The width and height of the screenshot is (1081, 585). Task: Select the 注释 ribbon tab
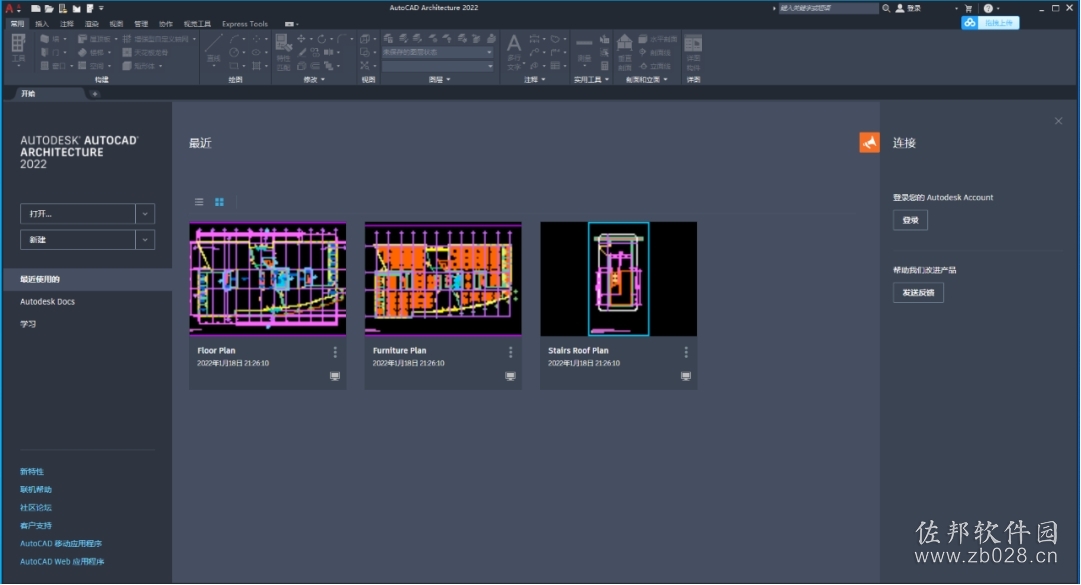click(67, 24)
